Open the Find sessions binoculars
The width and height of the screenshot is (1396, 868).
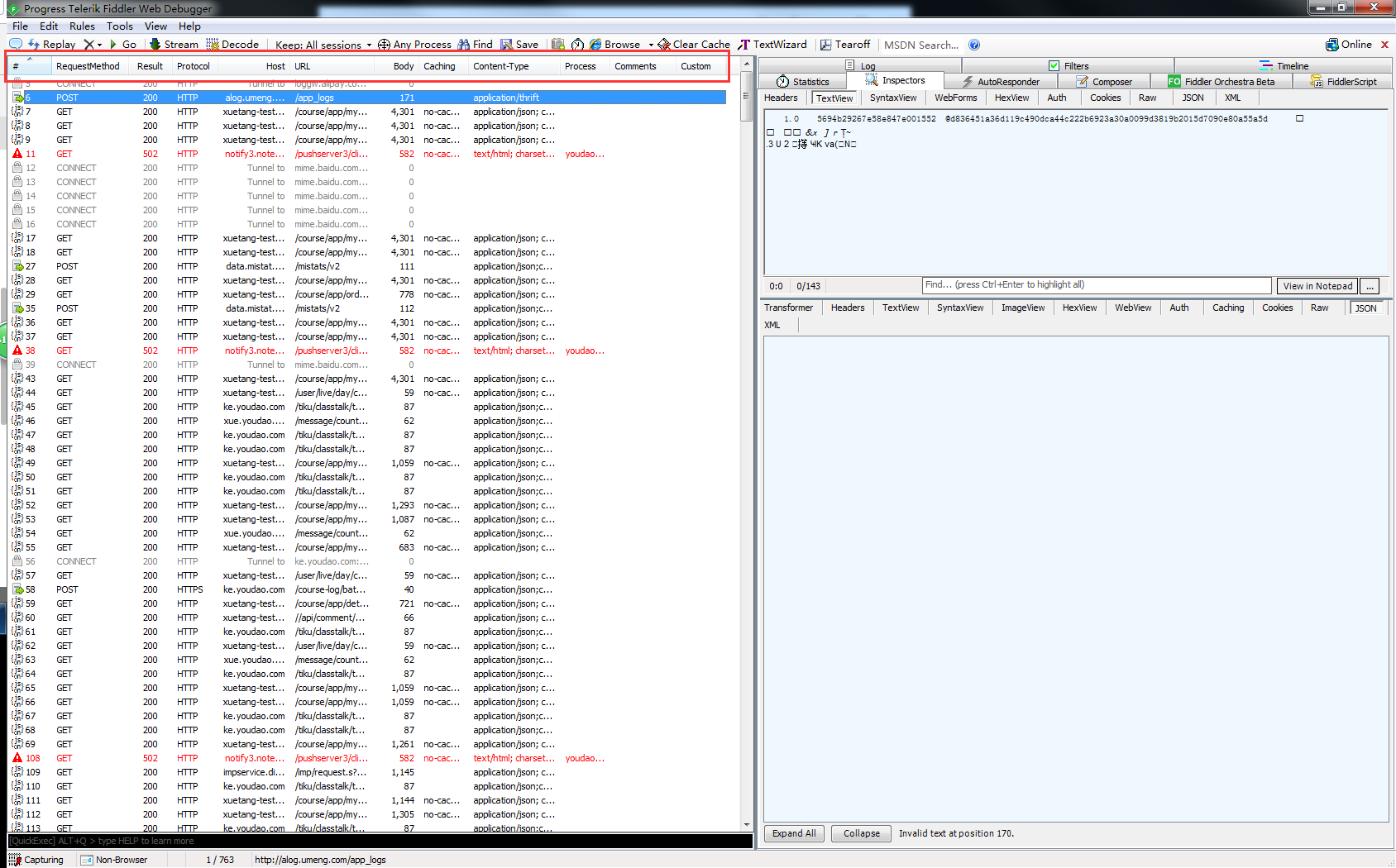tap(476, 45)
